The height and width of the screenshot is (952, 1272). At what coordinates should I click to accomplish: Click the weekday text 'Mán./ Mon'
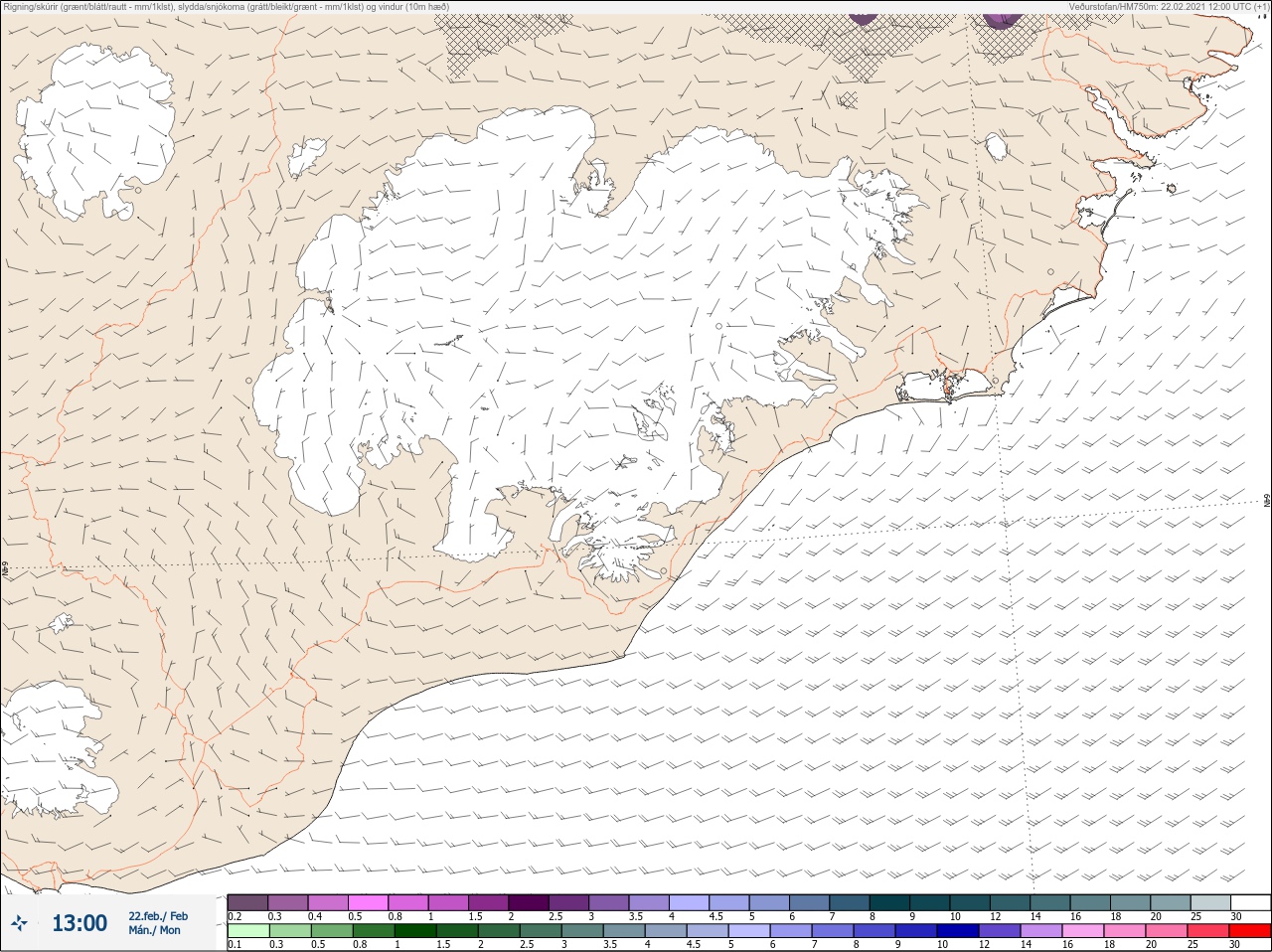154,930
